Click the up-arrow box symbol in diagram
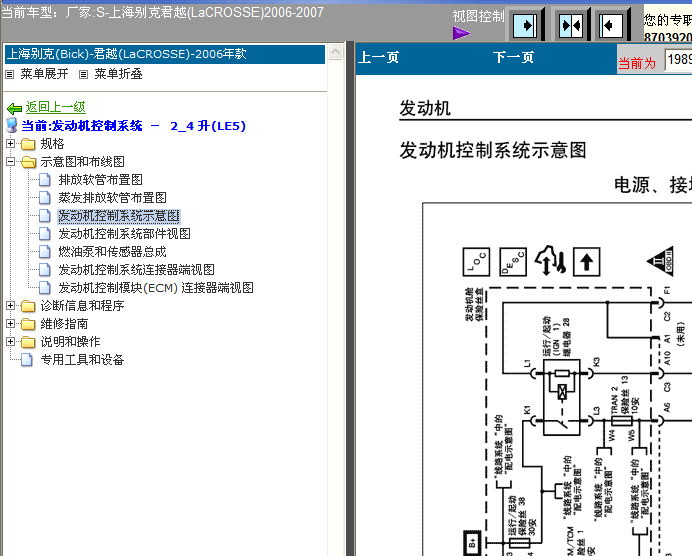This screenshot has width=692, height=556. [586, 262]
